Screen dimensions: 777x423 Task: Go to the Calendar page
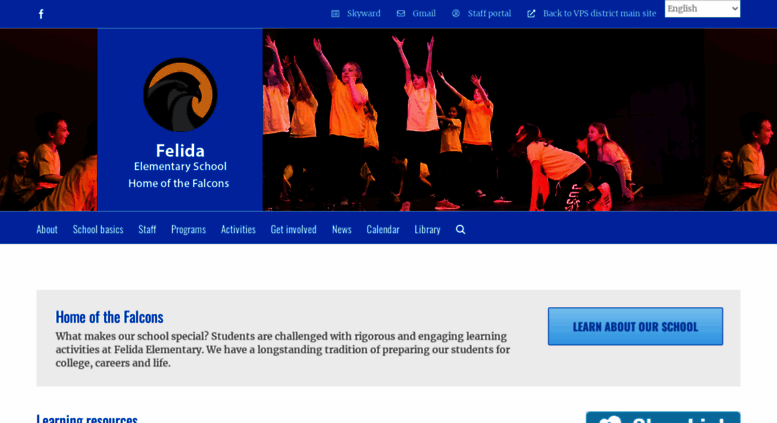click(x=383, y=229)
